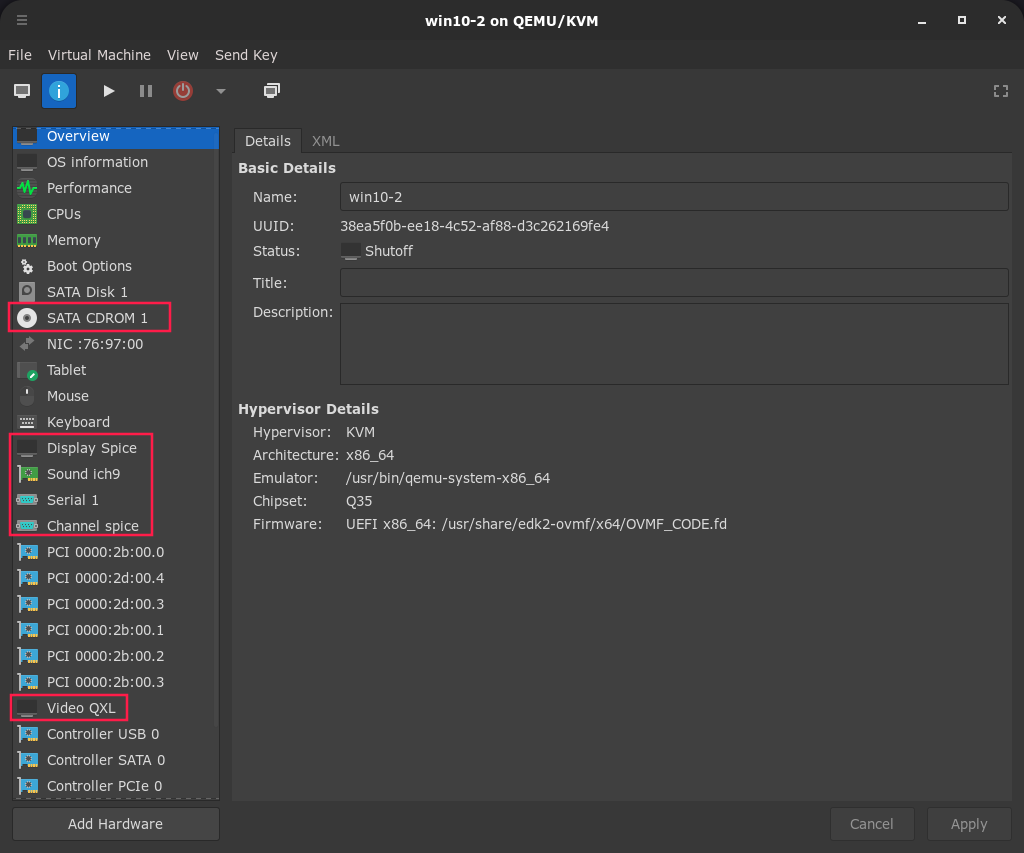The width and height of the screenshot is (1024, 853).
Task: Open the Virtual Machine menu
Action: (99, 56)
